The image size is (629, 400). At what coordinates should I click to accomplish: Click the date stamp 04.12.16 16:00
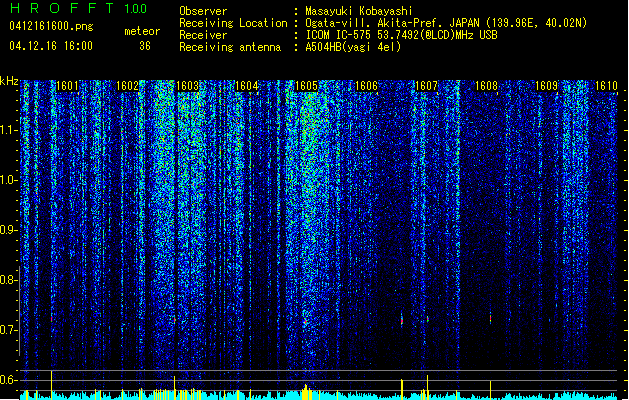(51, 46)
